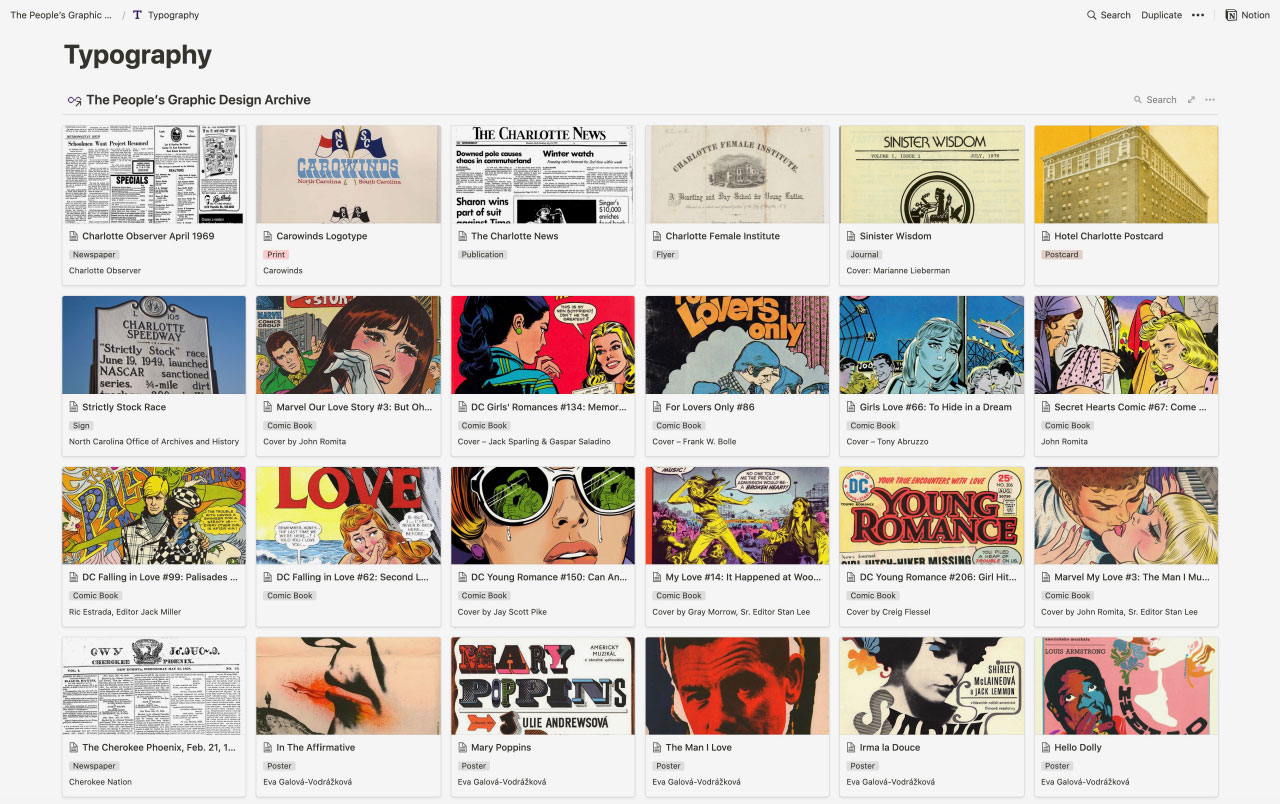Click the Duplicate button
The image size is (1280, 804).
[x=1161, y=15]
